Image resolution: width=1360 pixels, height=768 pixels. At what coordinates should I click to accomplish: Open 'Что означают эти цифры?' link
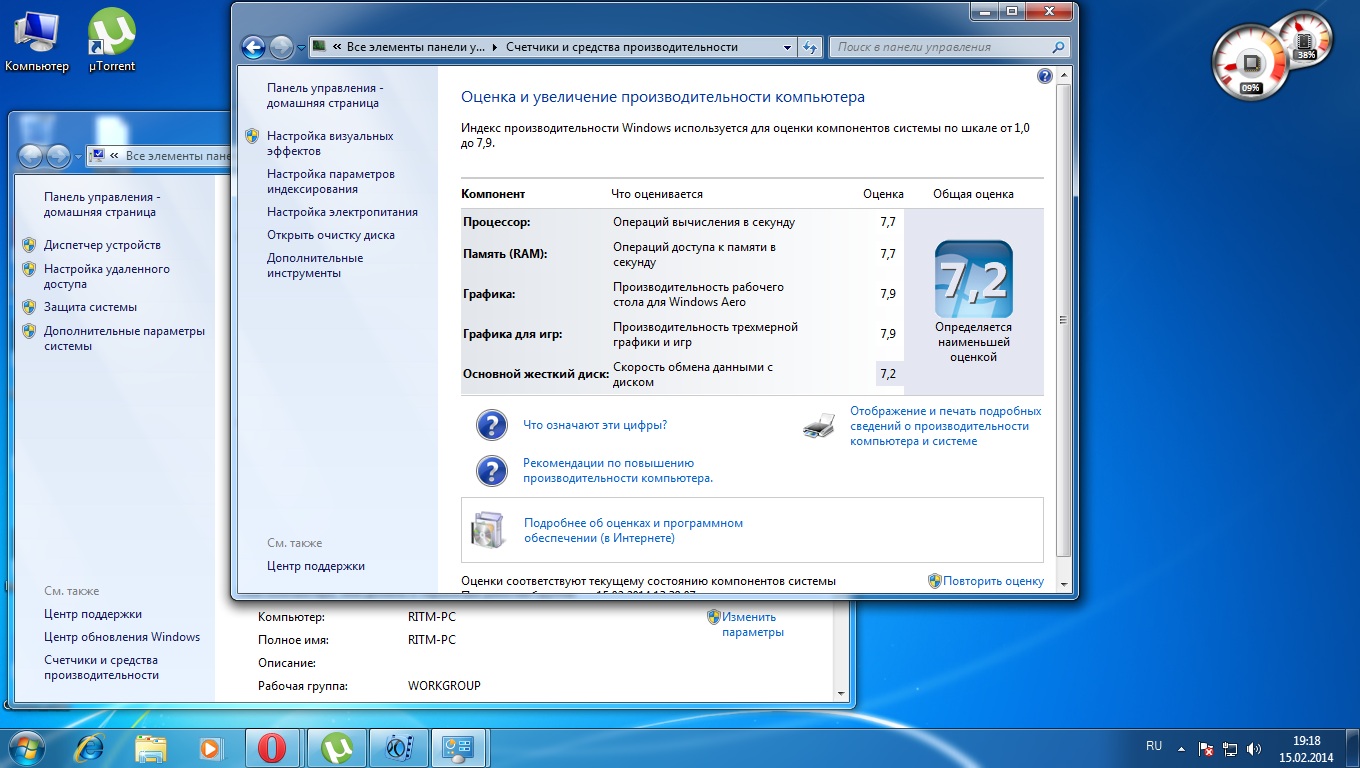(594, 425)
